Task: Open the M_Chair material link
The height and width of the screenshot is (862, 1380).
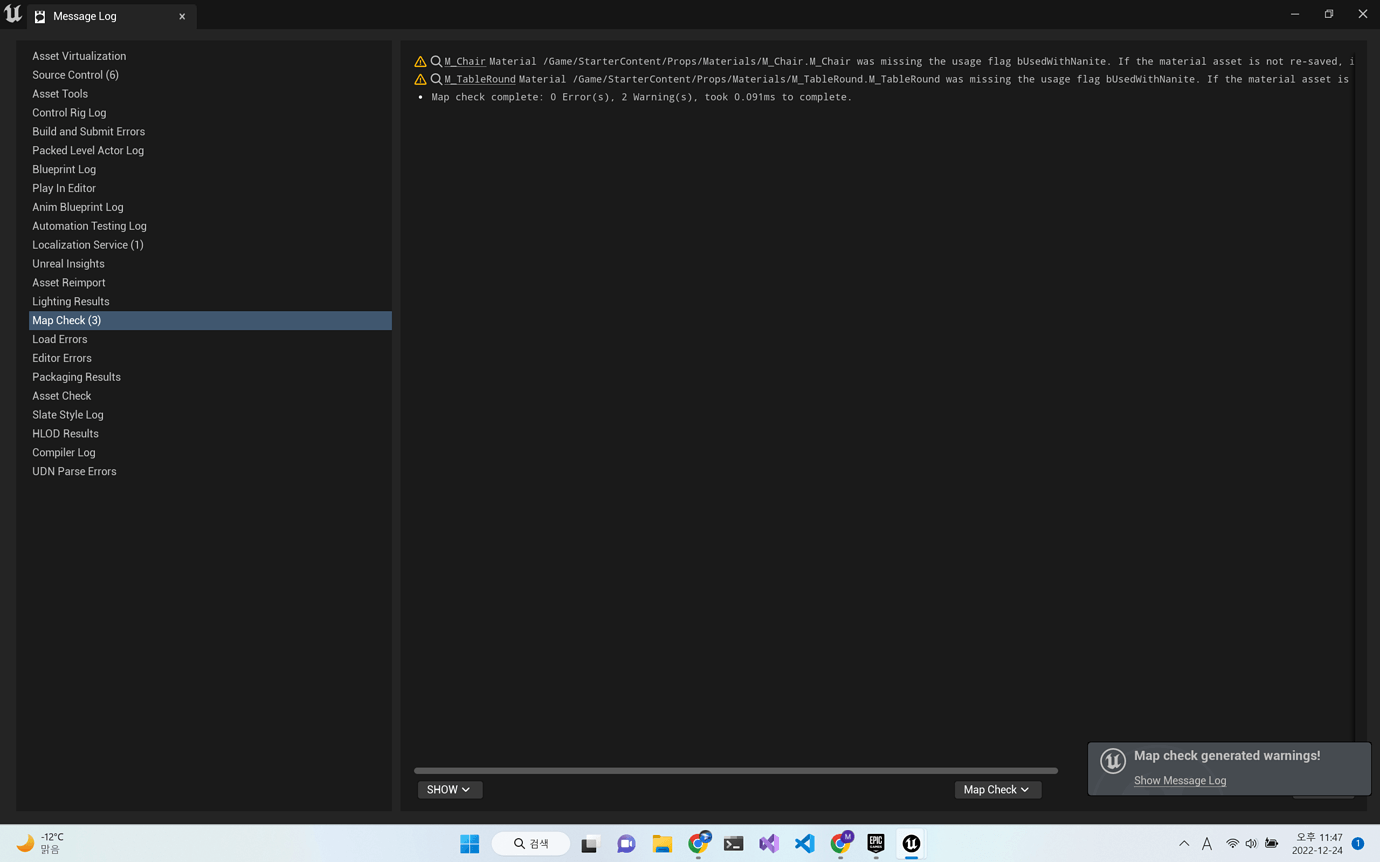Action: [x=463, y=61]
